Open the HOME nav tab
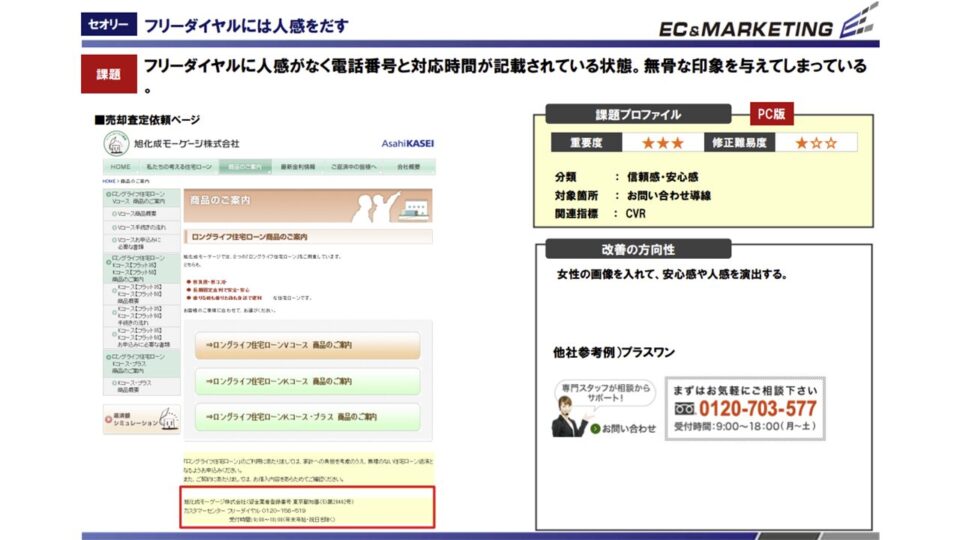Screen dimensions: 960x540 120,167
